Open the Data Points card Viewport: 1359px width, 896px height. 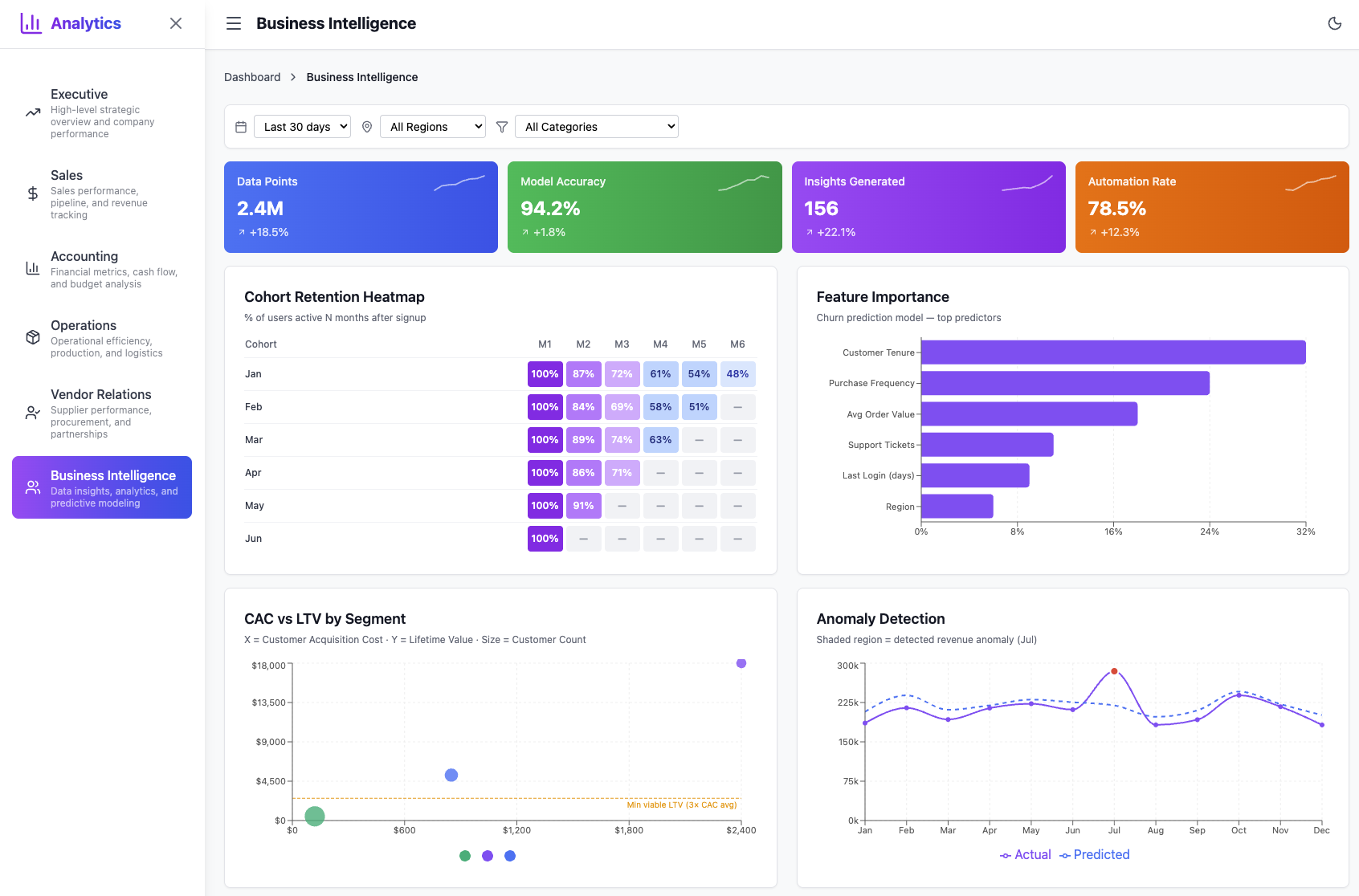(x=361, y=207)
